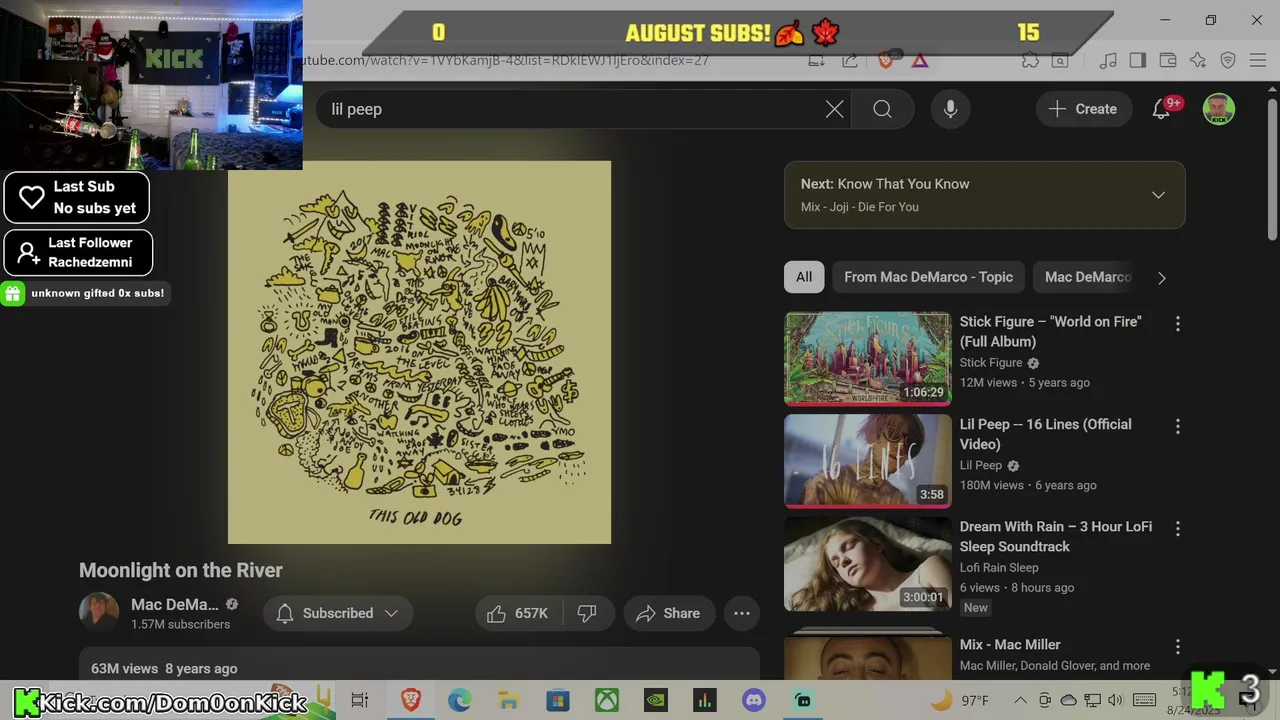This screenshot has width=1280, height=720.
Task: Open the Brave Wallet icon
Action: pyautogui.click(x=1167, y=61)
